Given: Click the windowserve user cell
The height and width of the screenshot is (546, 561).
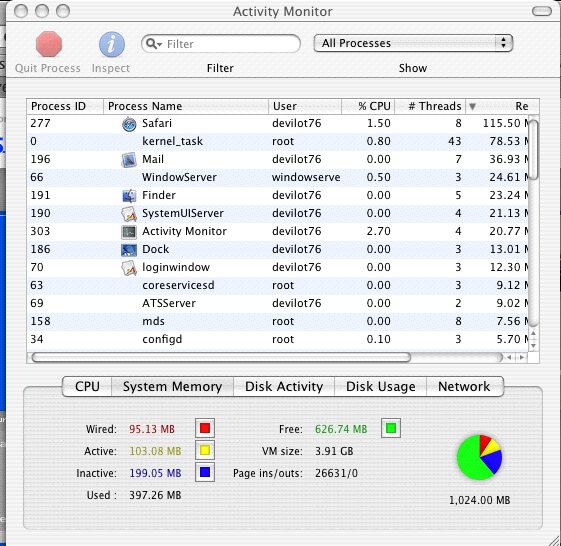Looking at the screenshot, I should point(306,177).
